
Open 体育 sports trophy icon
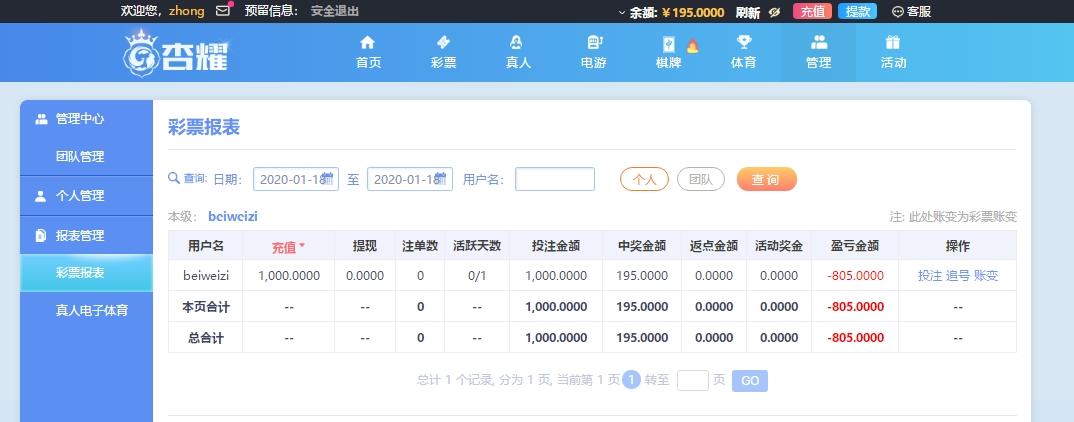pos(744,42)
